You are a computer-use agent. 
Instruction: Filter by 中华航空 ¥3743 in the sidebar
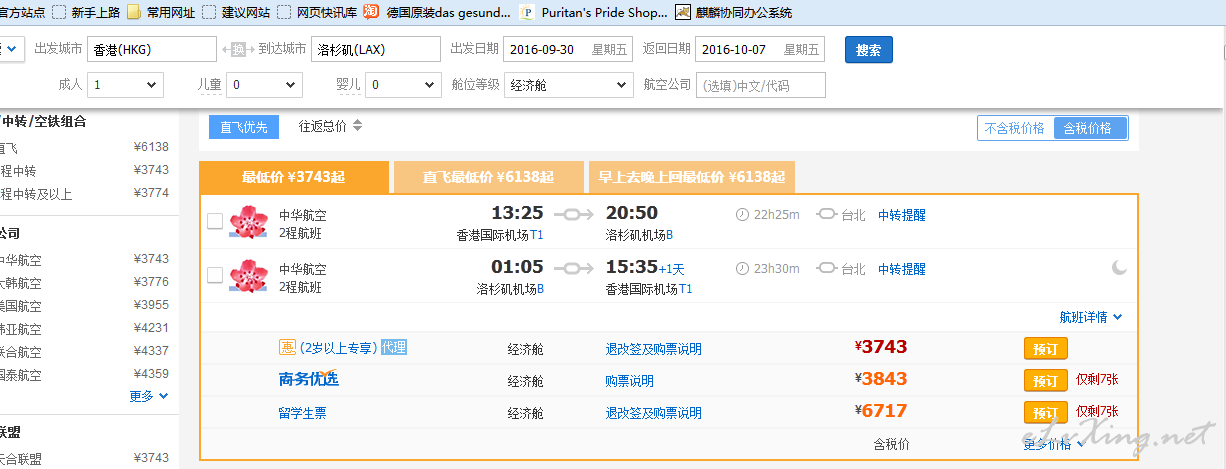tap(85, 259)
